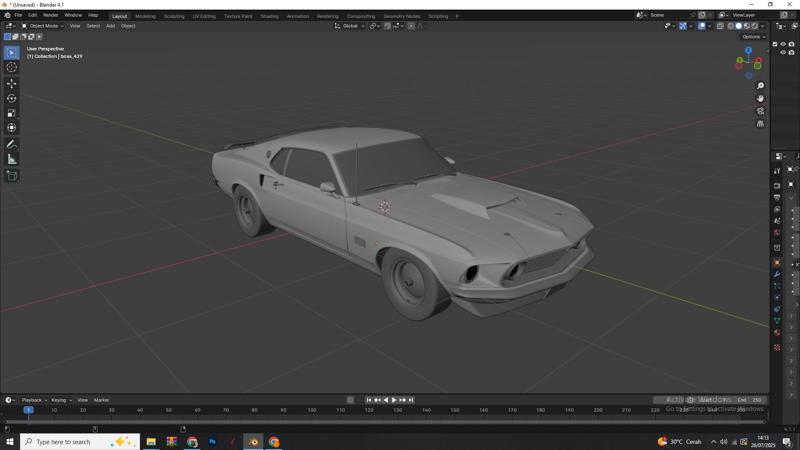Enable Solid viewport shading

(738, 26)
